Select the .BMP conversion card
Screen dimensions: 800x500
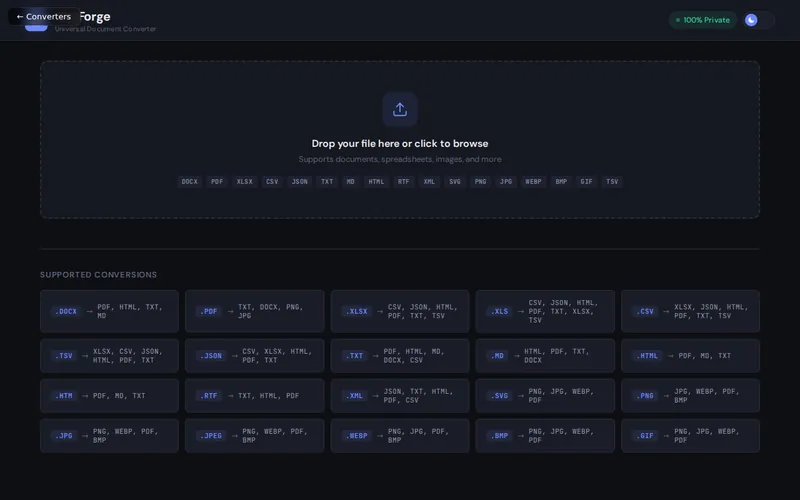(x=545, y=436)
